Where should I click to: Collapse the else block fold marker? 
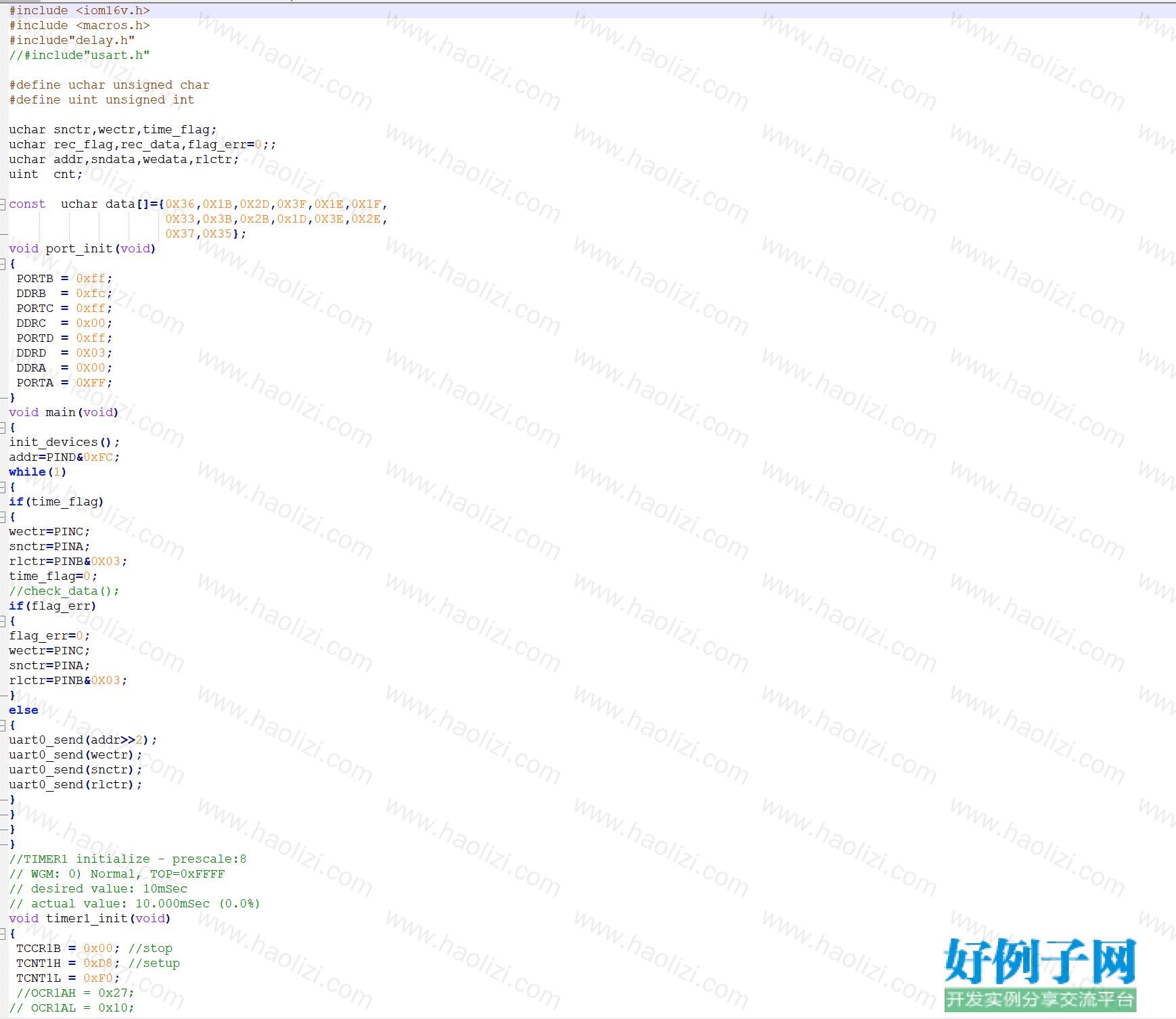point(3,725)
